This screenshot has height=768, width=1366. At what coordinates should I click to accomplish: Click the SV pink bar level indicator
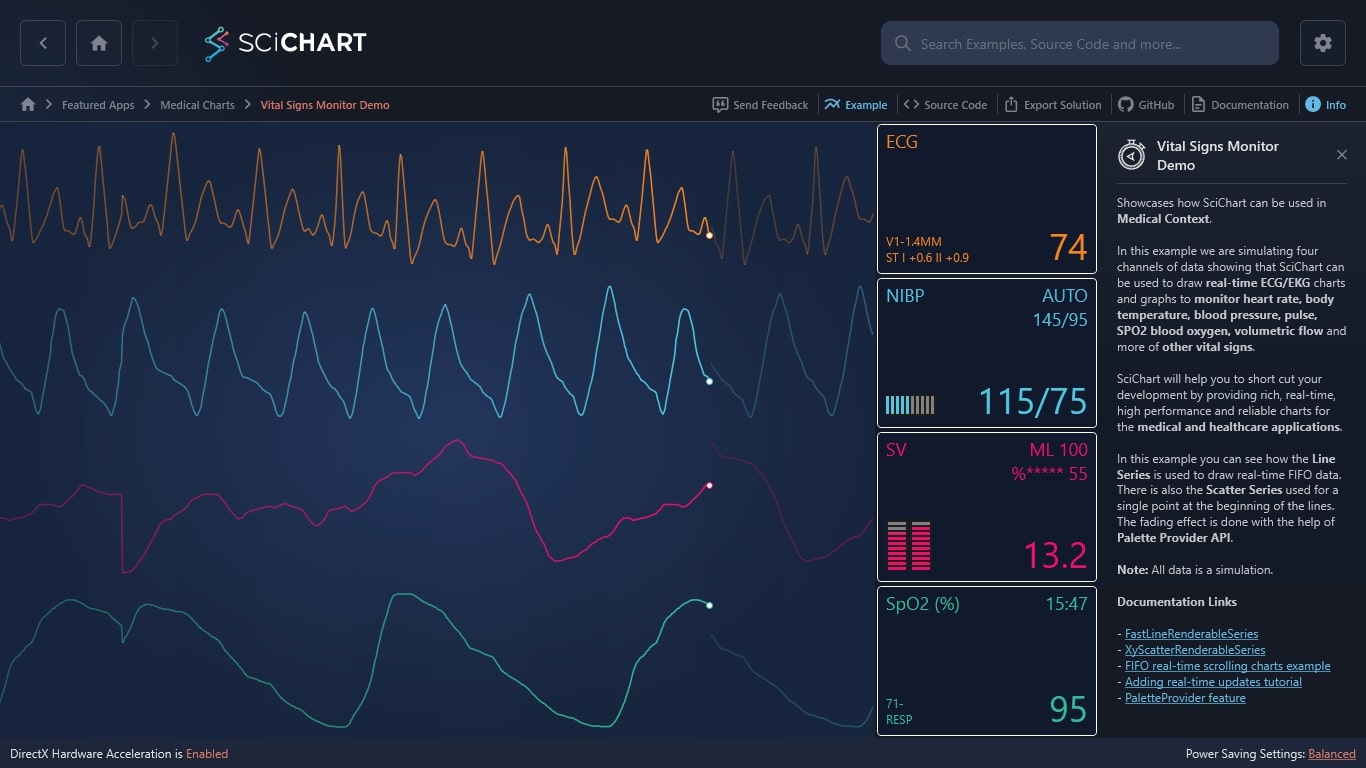[x=909, y=546]
